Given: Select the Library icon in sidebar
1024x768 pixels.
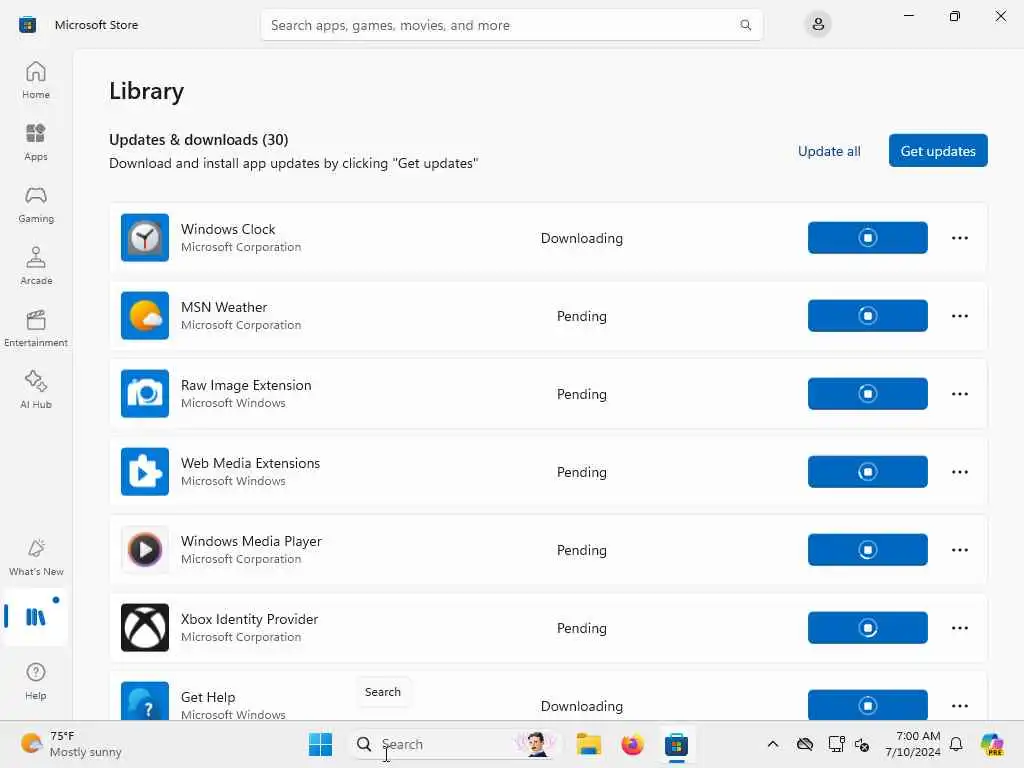Looking at the screenshot, I should 36,616.
